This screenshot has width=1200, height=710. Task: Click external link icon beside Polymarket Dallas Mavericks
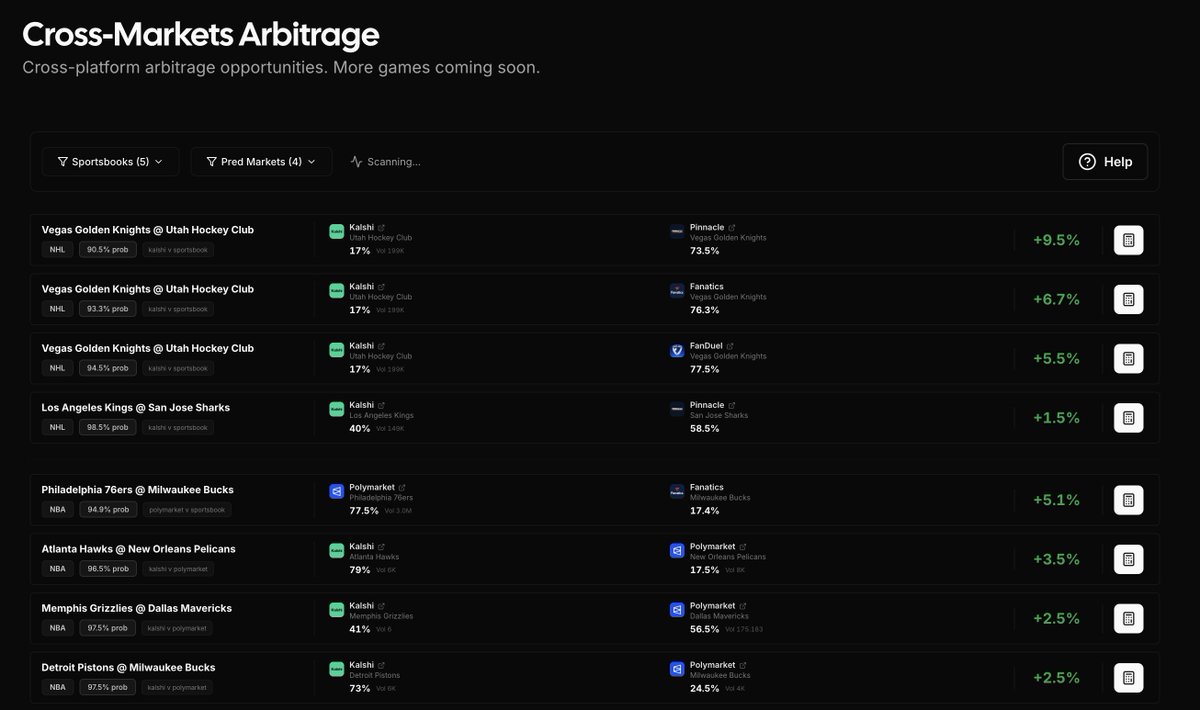click(x=743, y=606)
